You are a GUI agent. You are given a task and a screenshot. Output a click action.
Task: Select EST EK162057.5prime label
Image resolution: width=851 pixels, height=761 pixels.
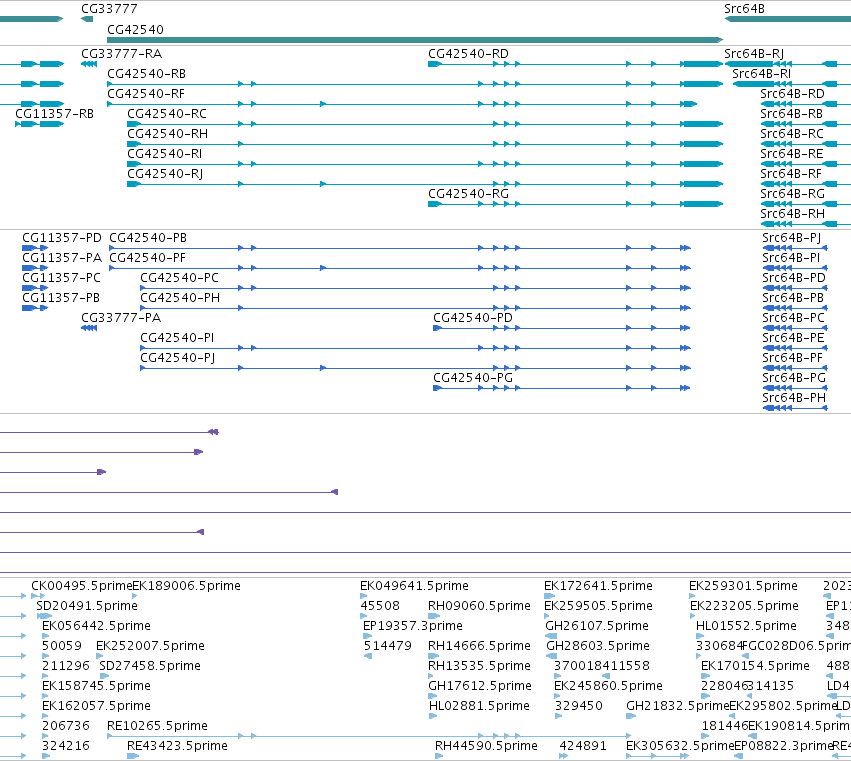point(96,706)
